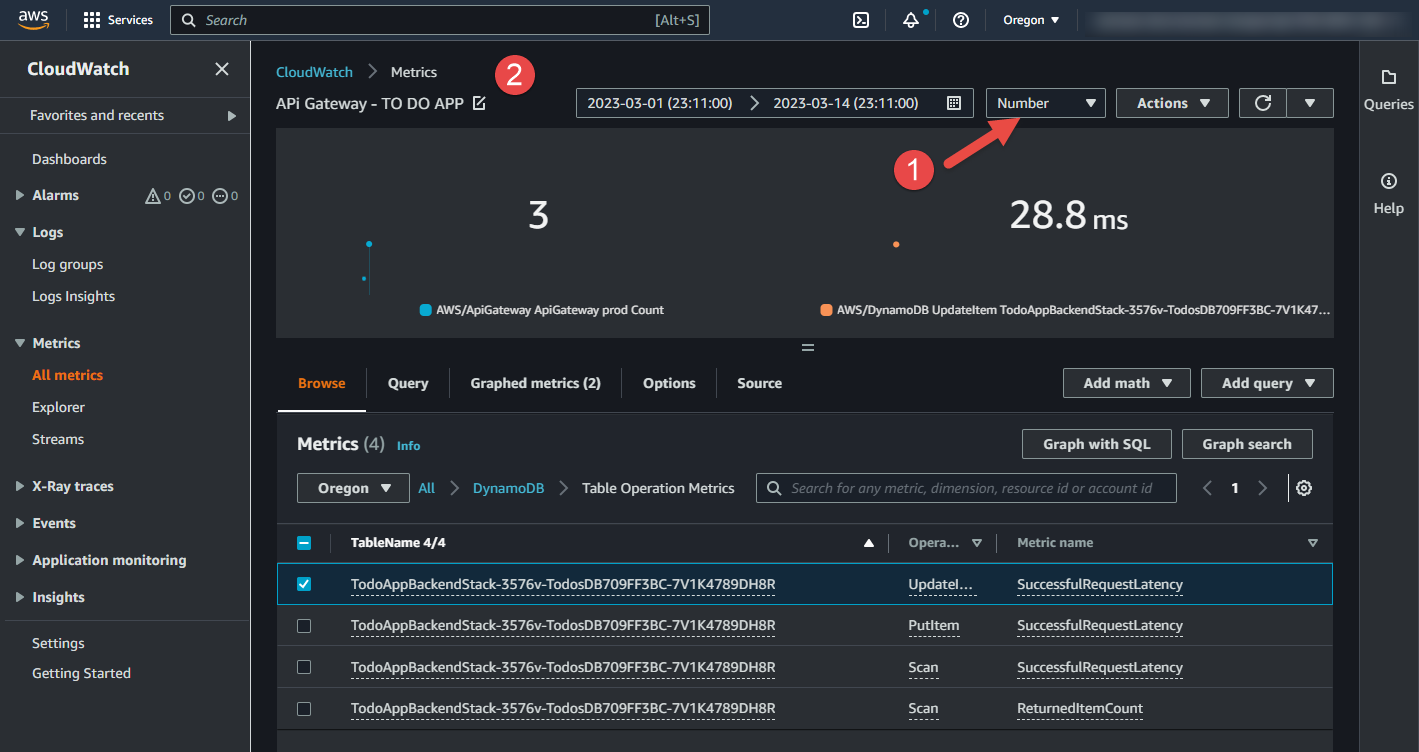This screenshot has width=1419, height=752.
Task: Close the CloudWatch navigation panel
Action: [222, 69]
